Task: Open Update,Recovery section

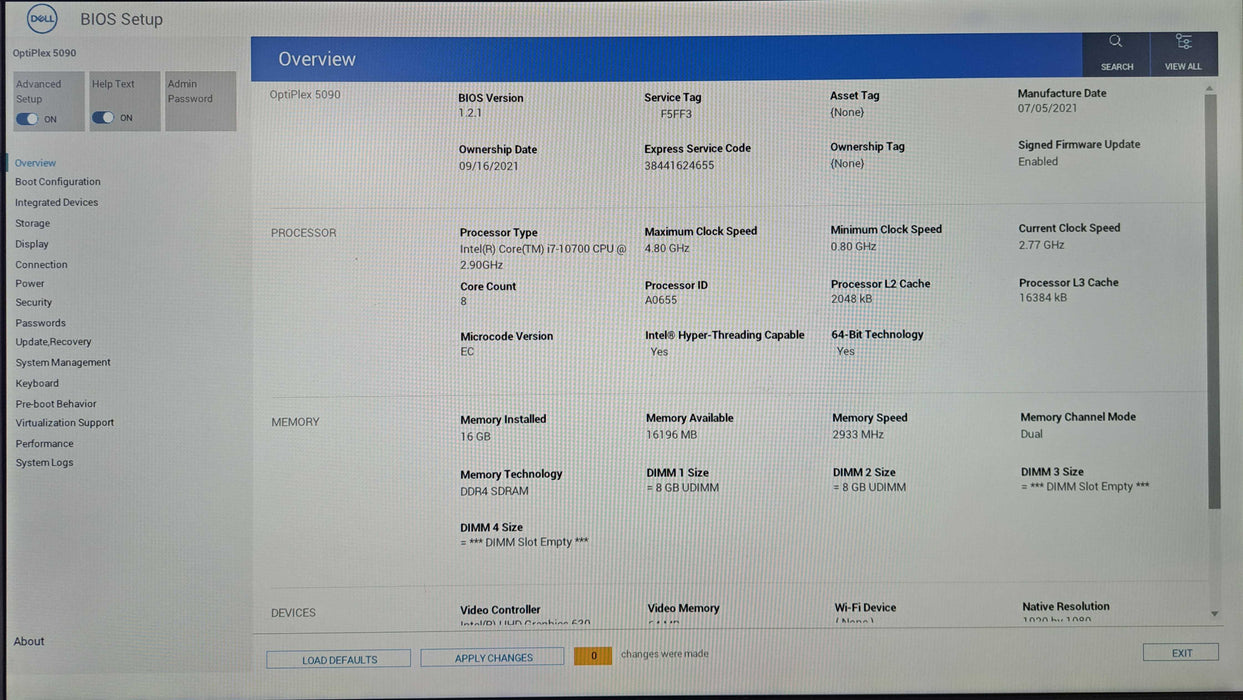Action: [53, 342]
